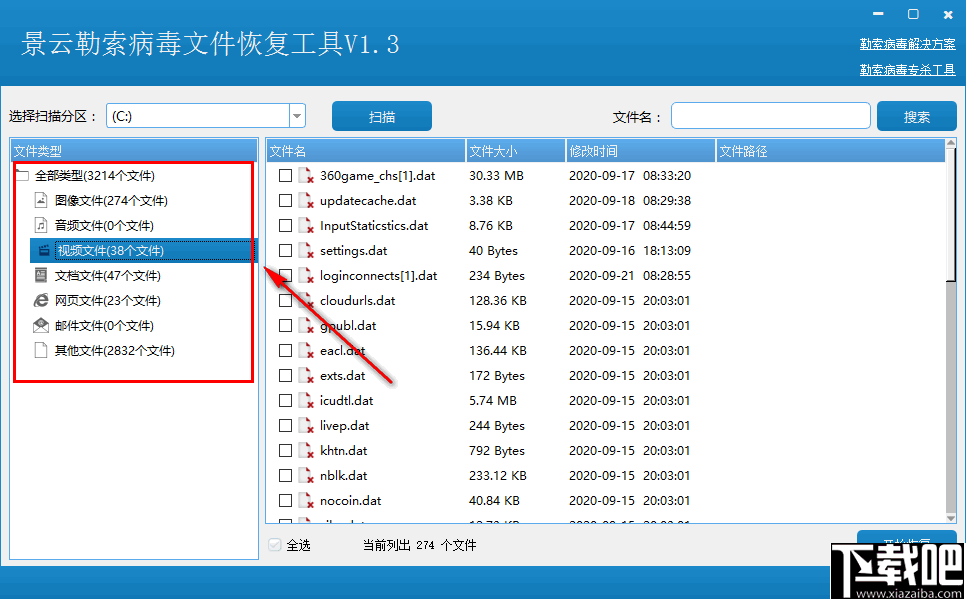Click file icon beside livep.dat
The height and width of the screenshot is (599, 966).
click(306, 425)
